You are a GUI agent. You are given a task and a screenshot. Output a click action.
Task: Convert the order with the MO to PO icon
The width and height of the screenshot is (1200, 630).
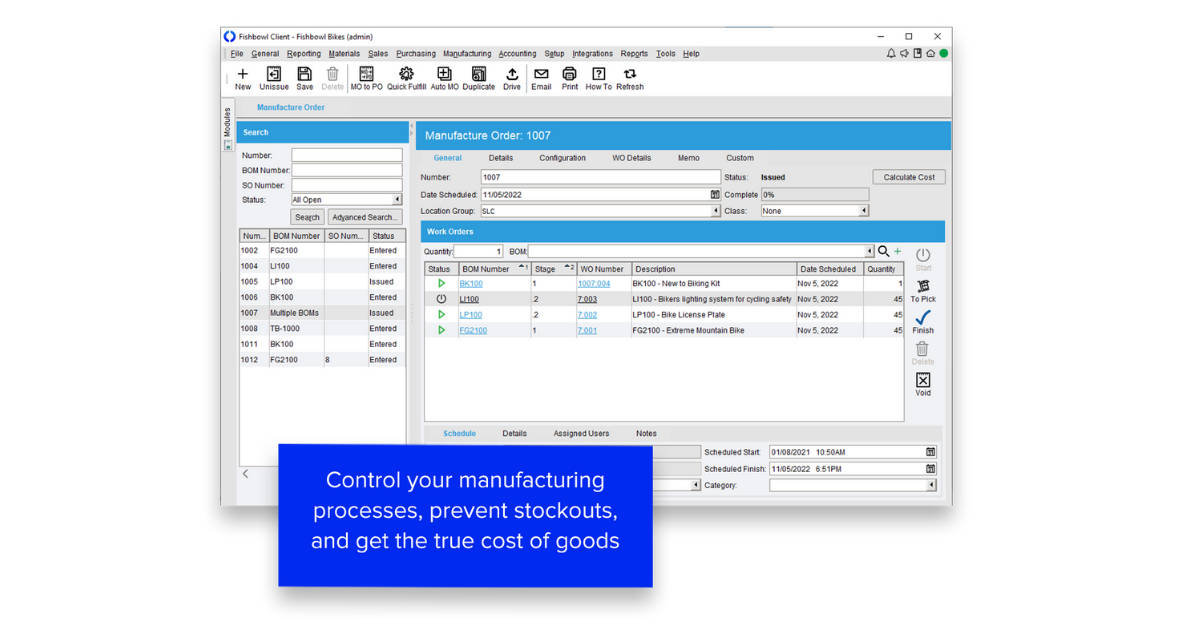[x=366, y=74]
